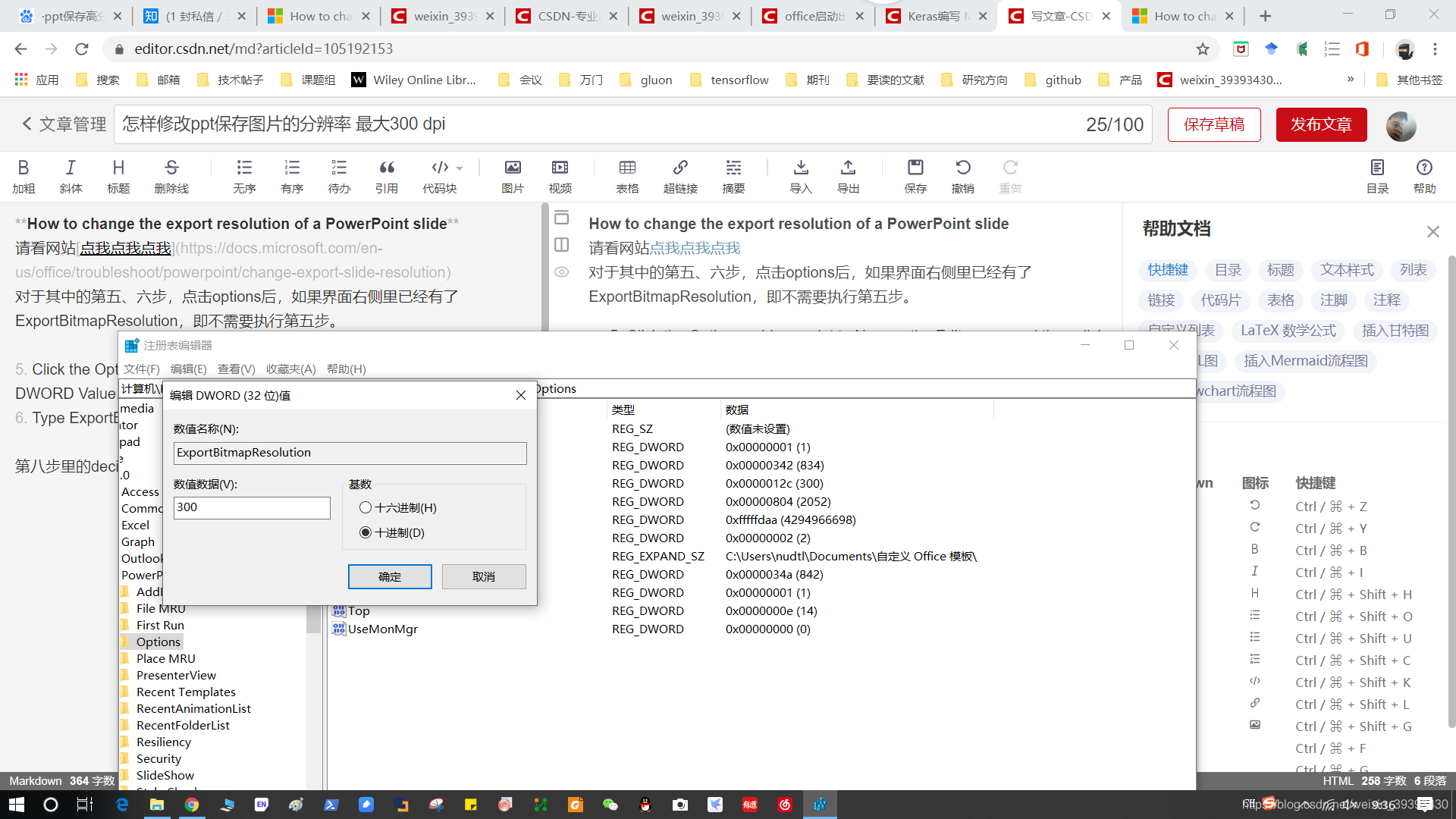
Task: Select the hexadecimal base radio button
Action: pyautogui.click(x=365, y=507)
